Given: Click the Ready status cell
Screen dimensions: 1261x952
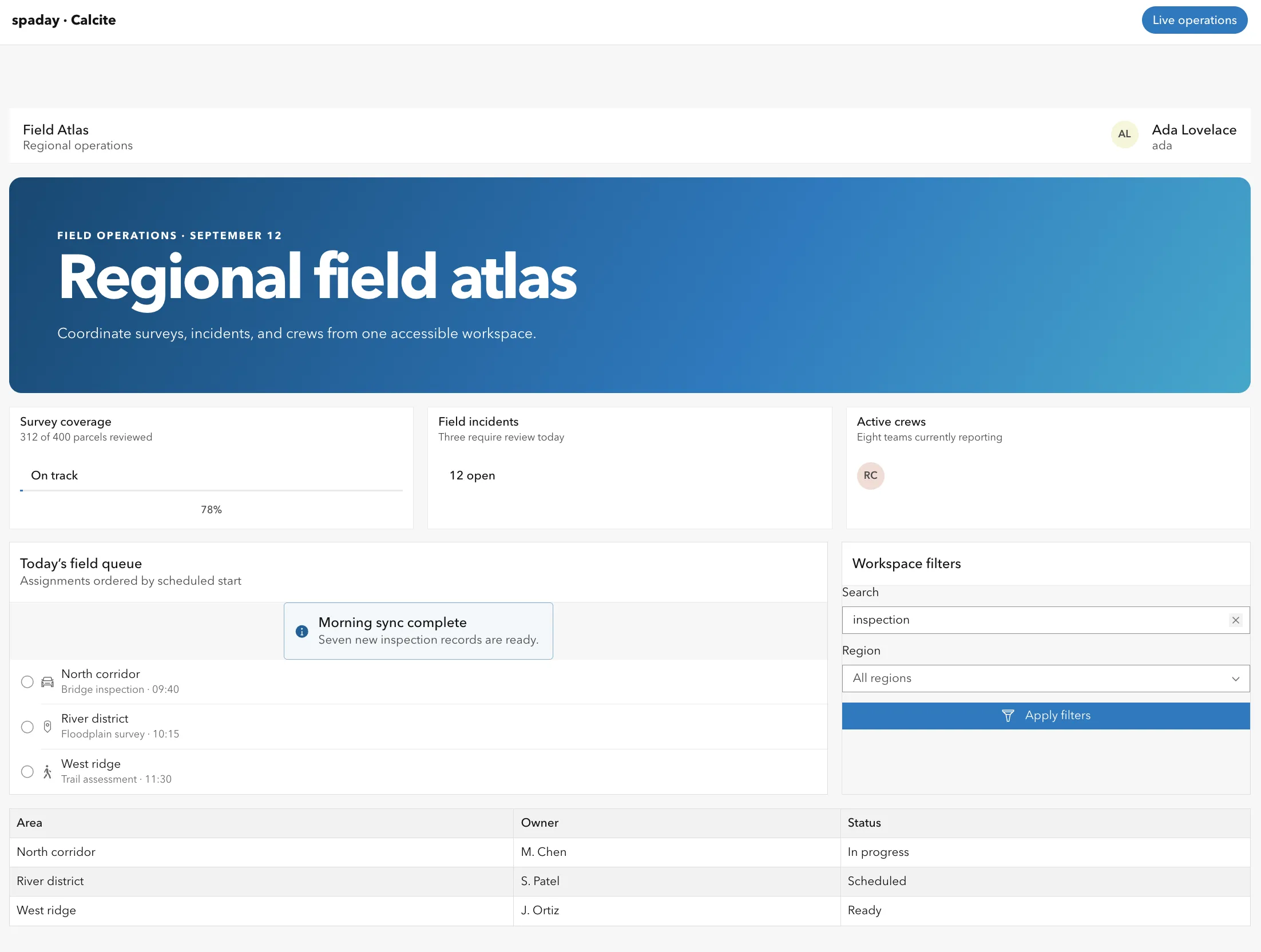Looking at the screenshot, I should pyautogui.click(x=1045, y=910).
